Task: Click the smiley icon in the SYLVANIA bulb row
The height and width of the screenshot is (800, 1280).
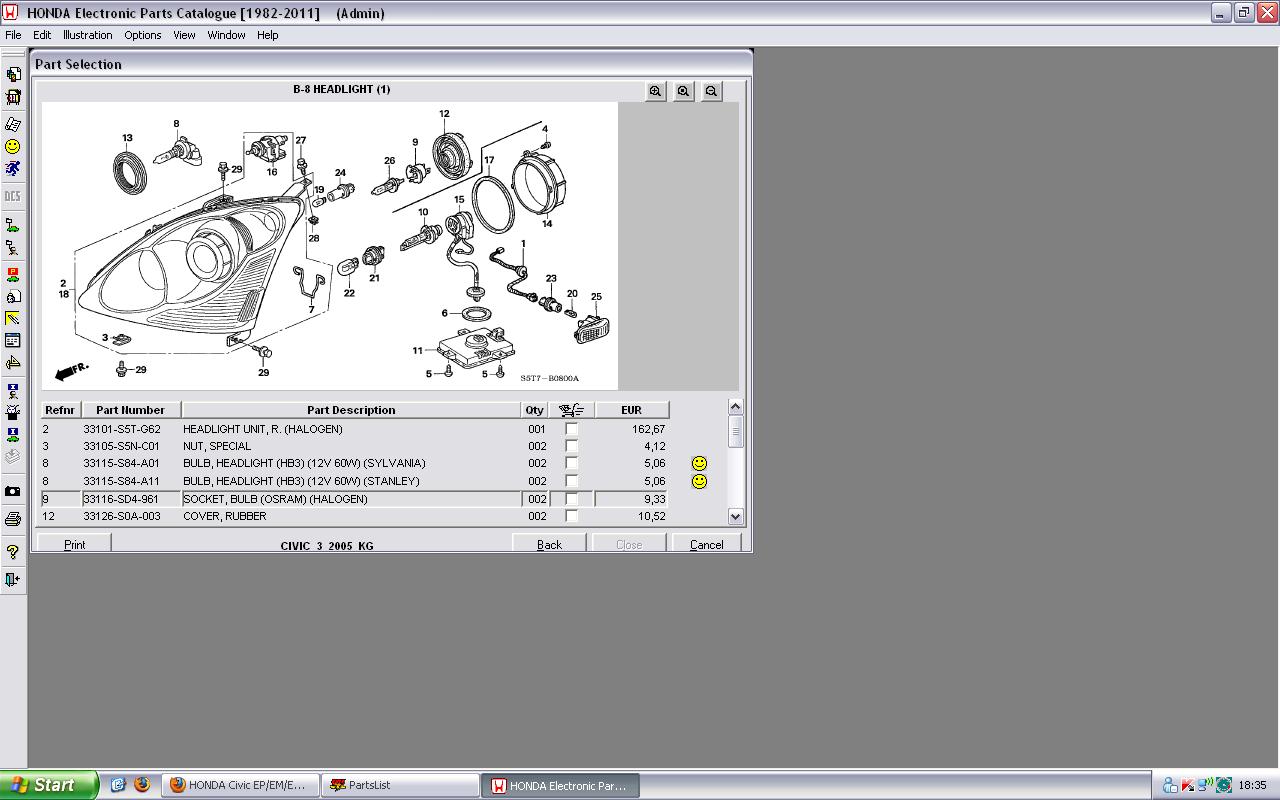Action: [x=700, y=463]
